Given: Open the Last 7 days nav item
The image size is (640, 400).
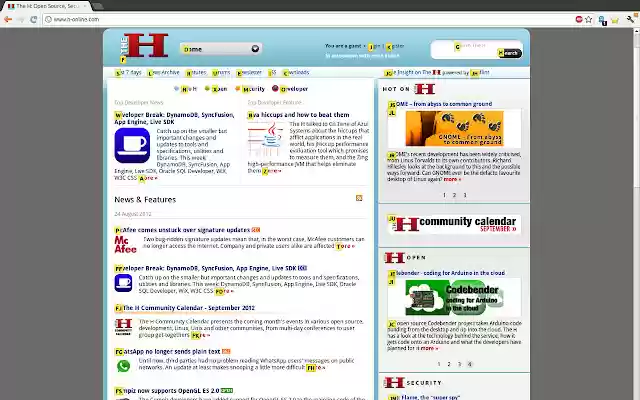Looking at the screenshot, I should 128,72.
